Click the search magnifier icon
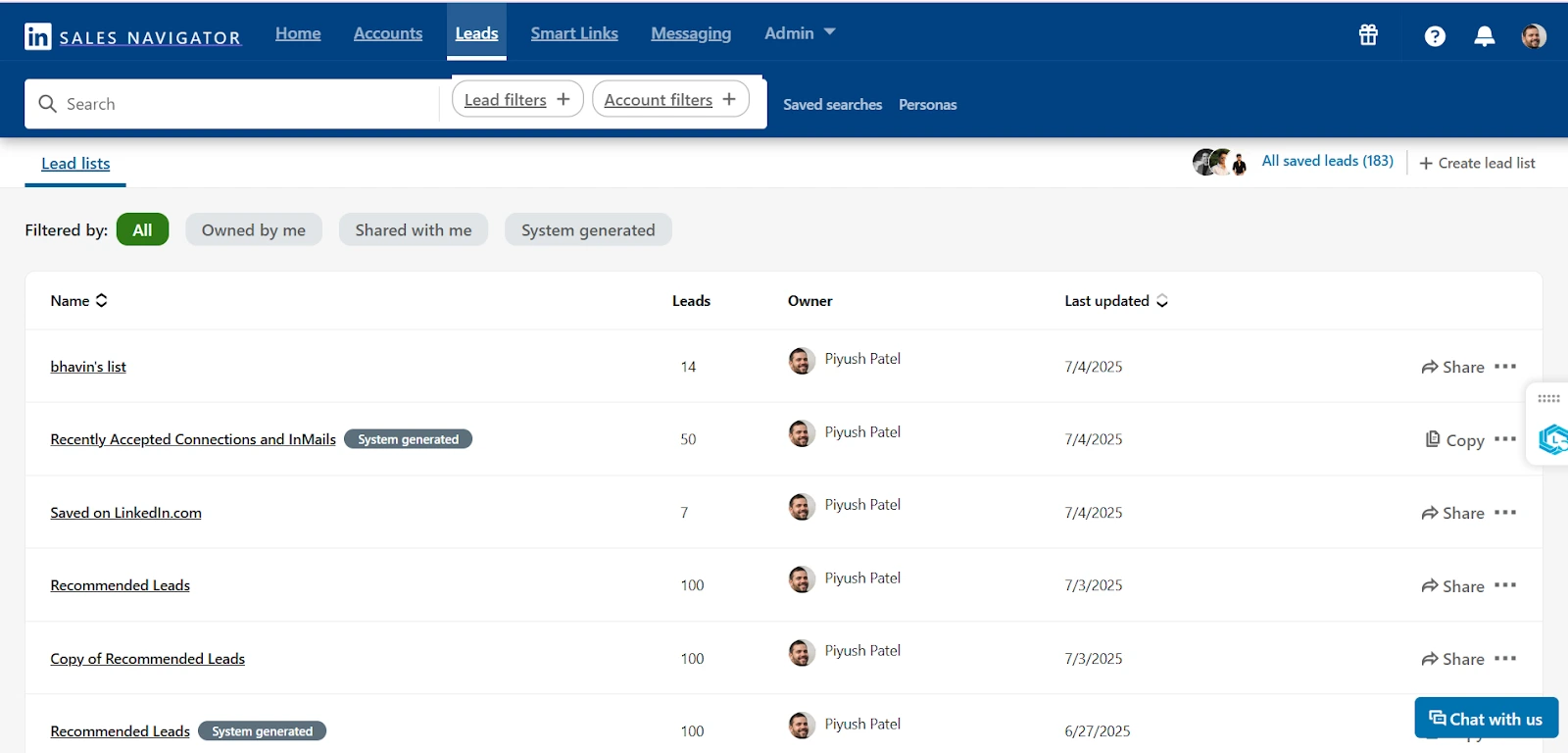 click(47, 104)
